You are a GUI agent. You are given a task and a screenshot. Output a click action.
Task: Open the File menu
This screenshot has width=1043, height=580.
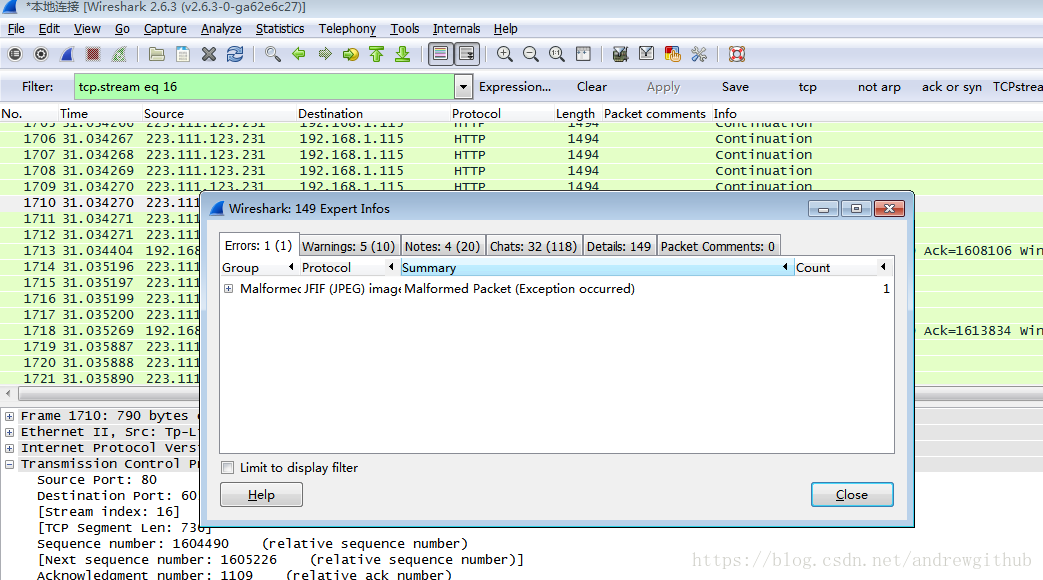click(16, 29)
